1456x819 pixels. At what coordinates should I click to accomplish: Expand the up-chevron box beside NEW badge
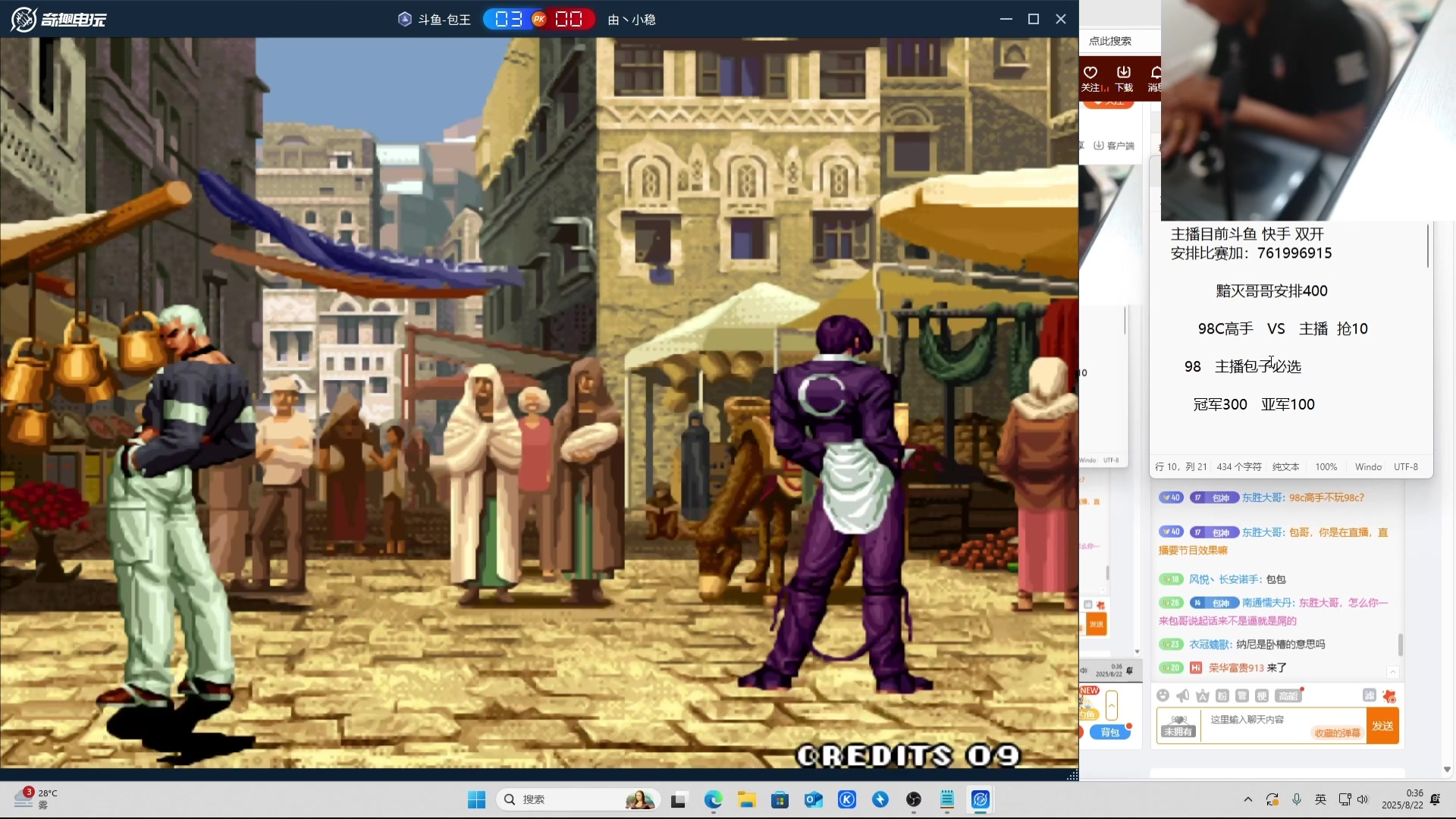pos(1112,705)
